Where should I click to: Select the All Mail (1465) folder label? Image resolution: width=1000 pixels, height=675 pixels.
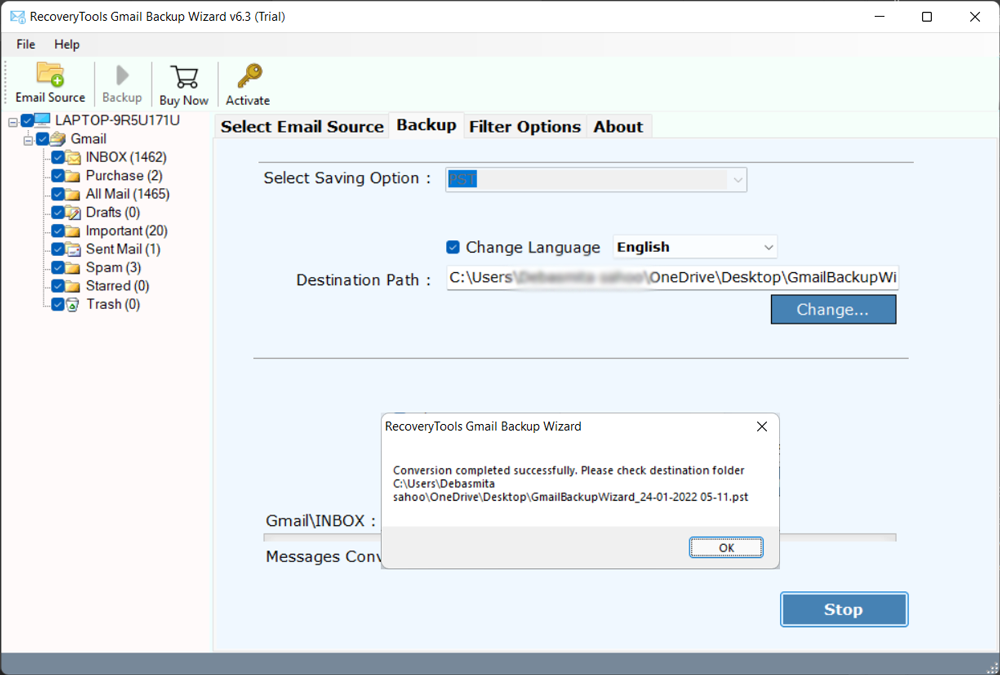click(128, 194)
